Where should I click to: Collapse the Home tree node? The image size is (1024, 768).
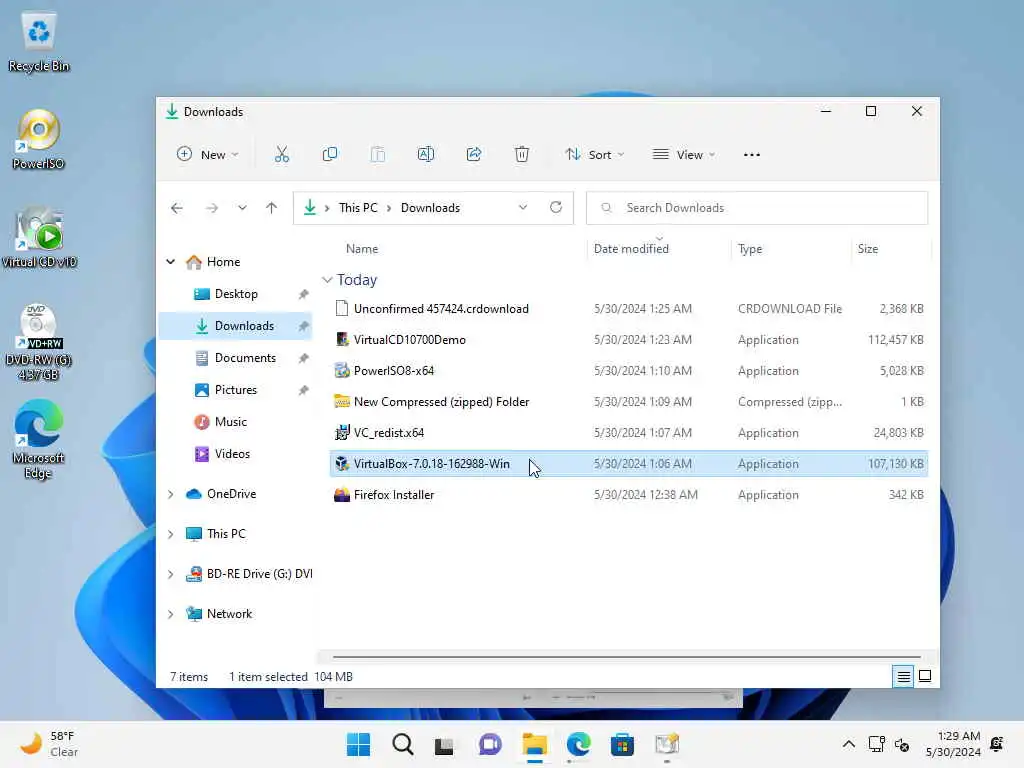pyautogui.click(x=170, y=262)
